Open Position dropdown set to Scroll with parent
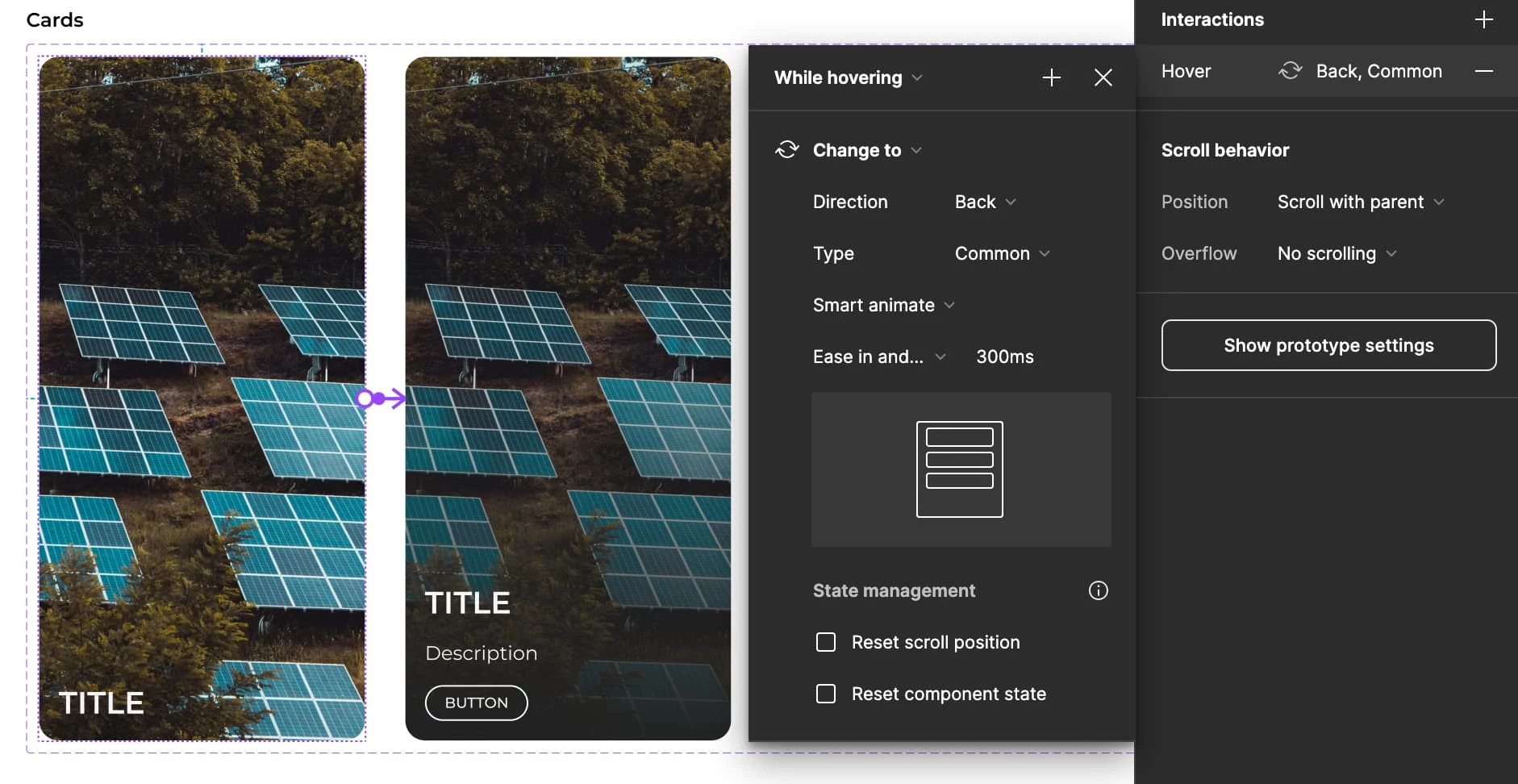1518x784 pixels. coord(1361,202)
